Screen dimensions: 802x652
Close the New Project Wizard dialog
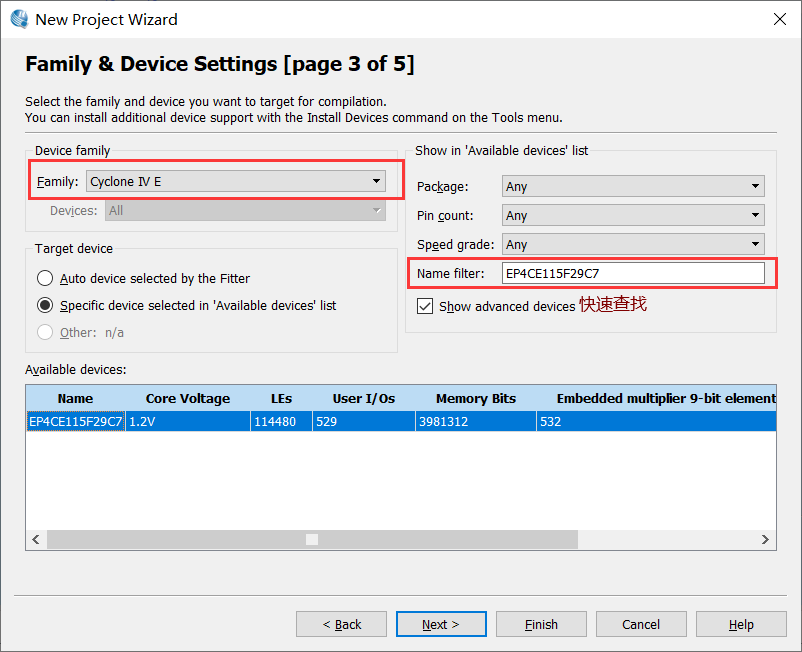pyautogui.click(x=779, y=19)
